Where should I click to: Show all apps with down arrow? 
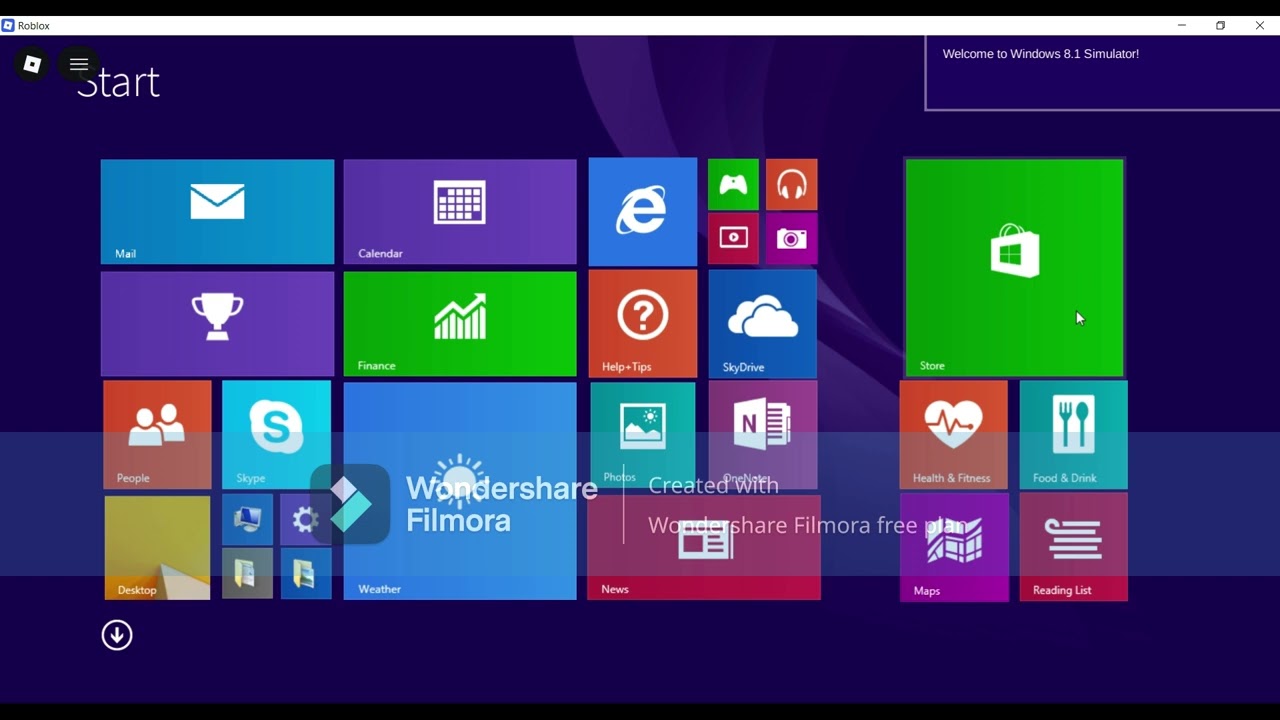tap(117, 635)
